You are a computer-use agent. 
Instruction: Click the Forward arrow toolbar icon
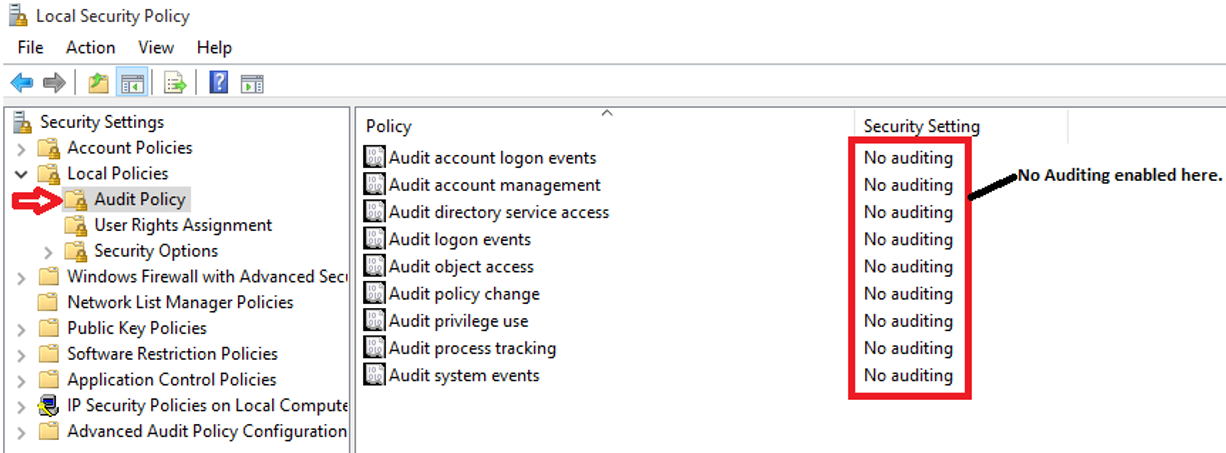point(54,83)
